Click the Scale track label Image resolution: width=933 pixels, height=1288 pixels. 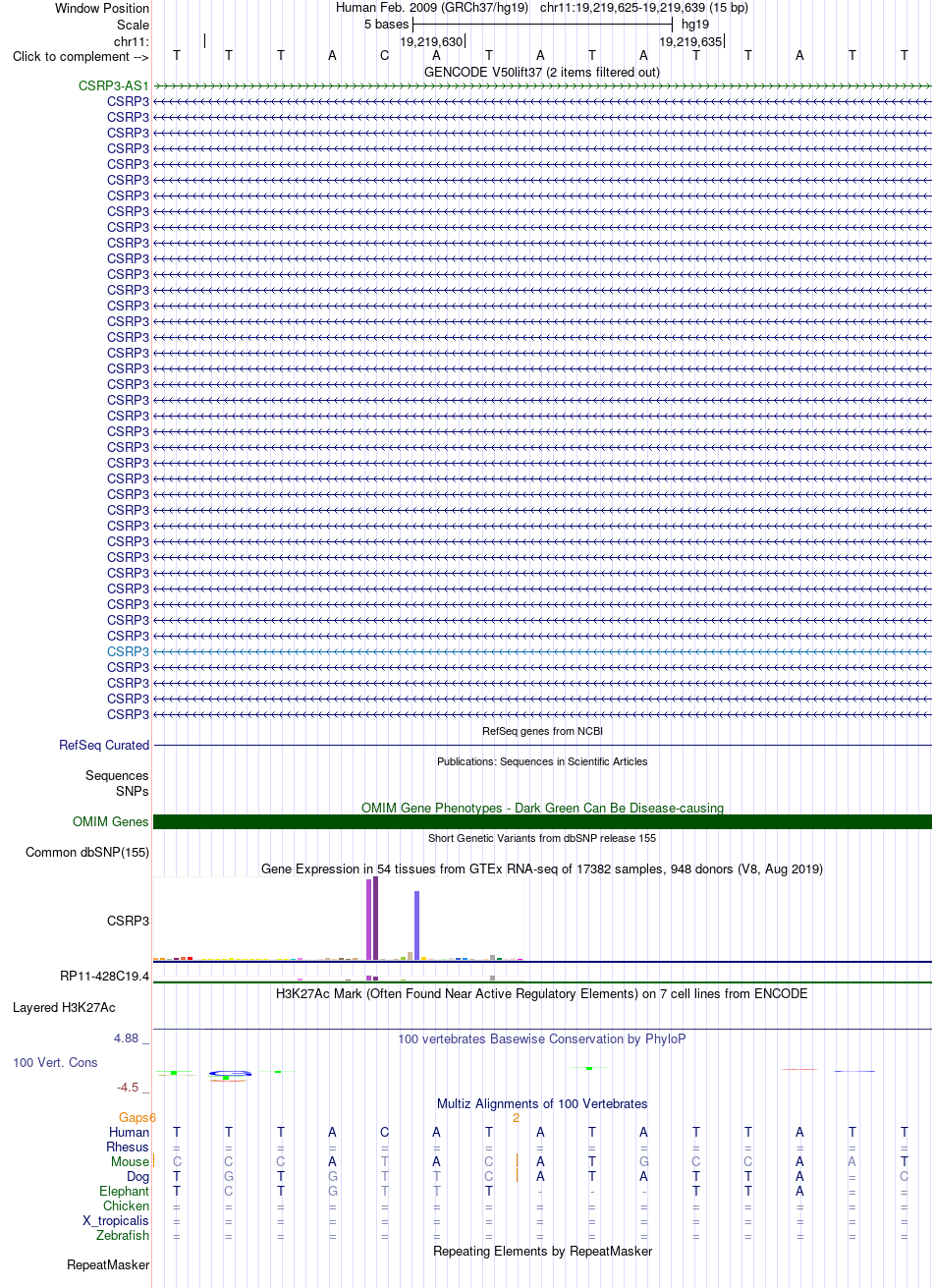click(133, 25)
